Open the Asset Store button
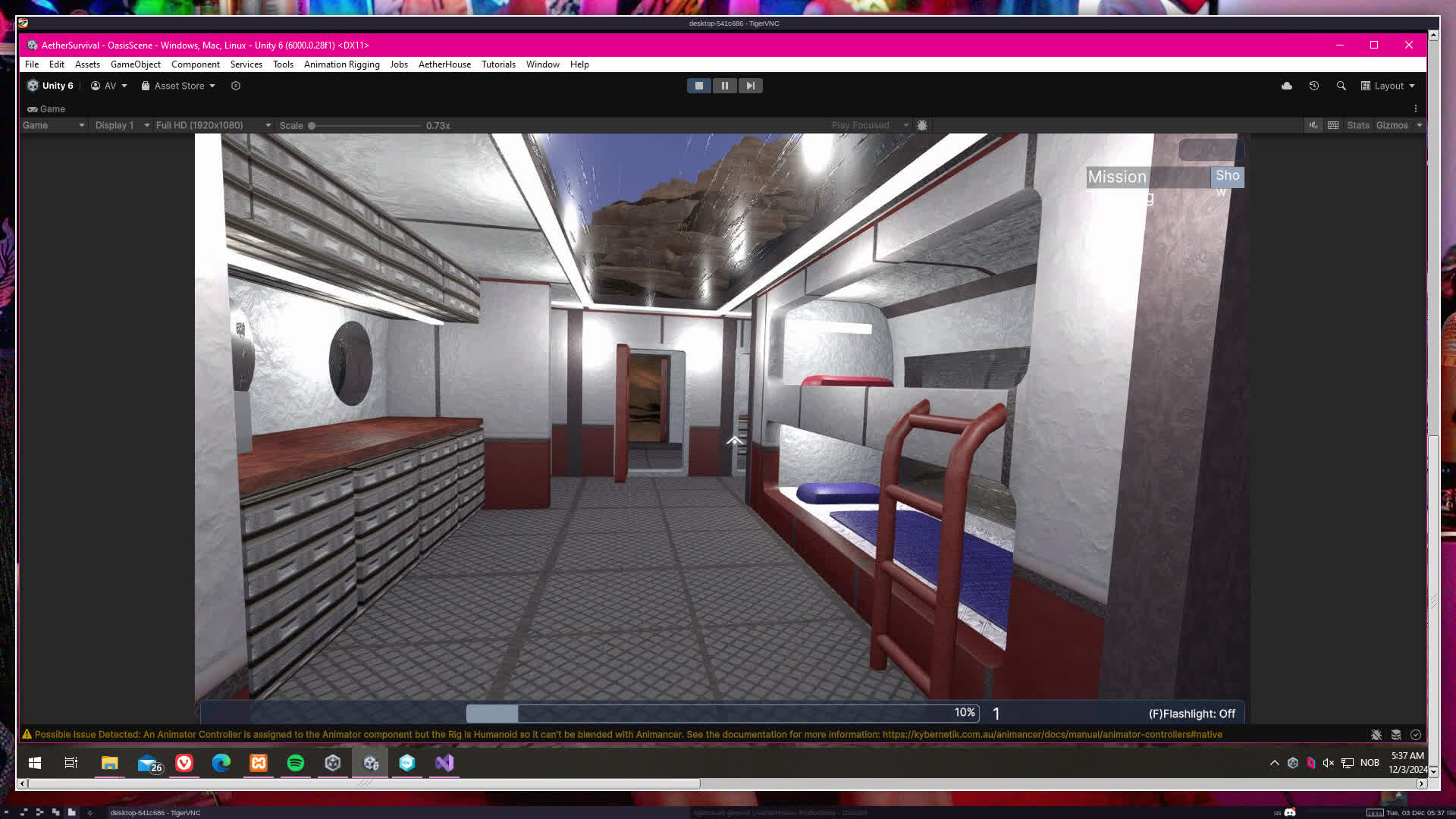This screenshot has height=819, width=1456. point(178,86)
